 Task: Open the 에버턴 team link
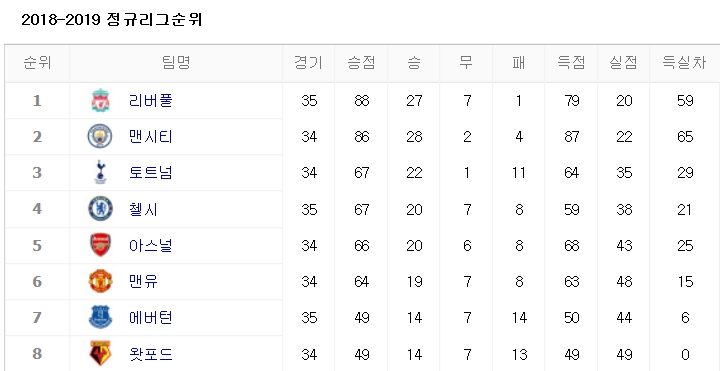(151, 318)
